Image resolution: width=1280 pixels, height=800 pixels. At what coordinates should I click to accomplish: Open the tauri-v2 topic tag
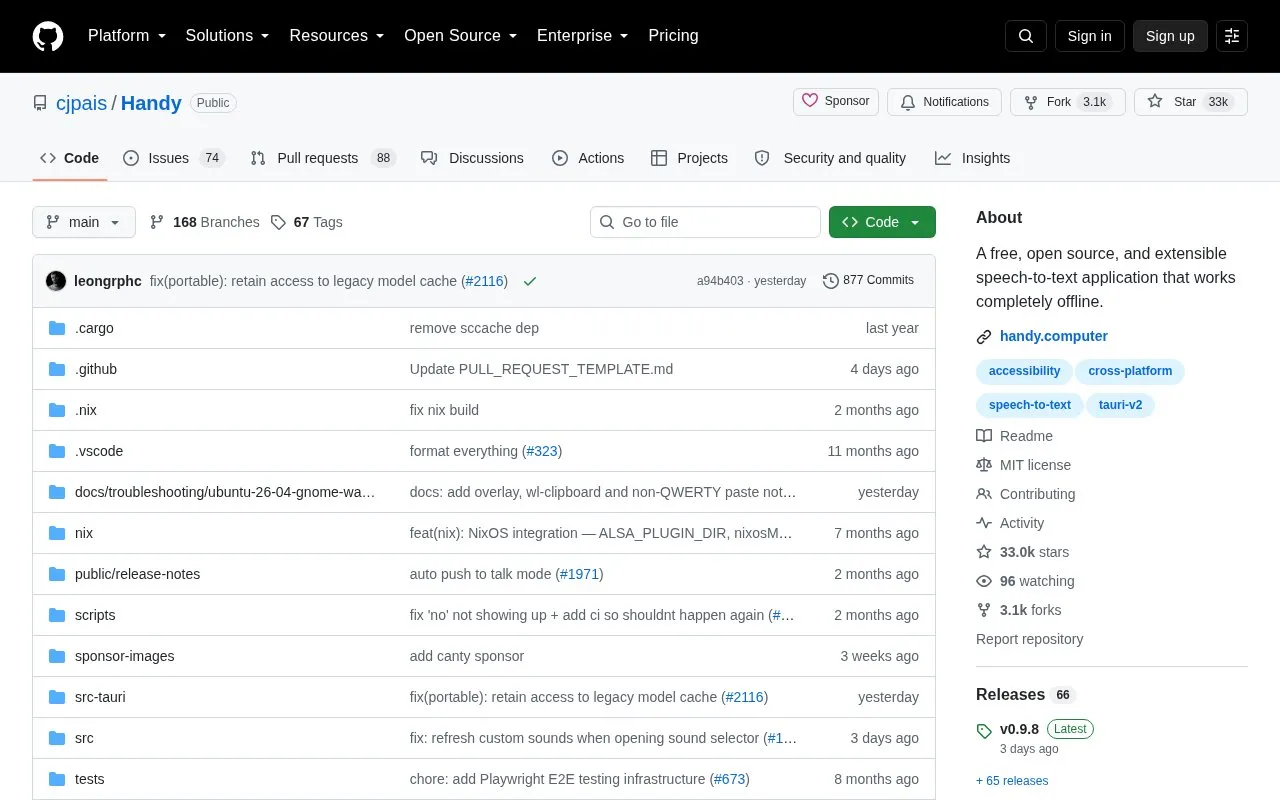[1120, 405]
